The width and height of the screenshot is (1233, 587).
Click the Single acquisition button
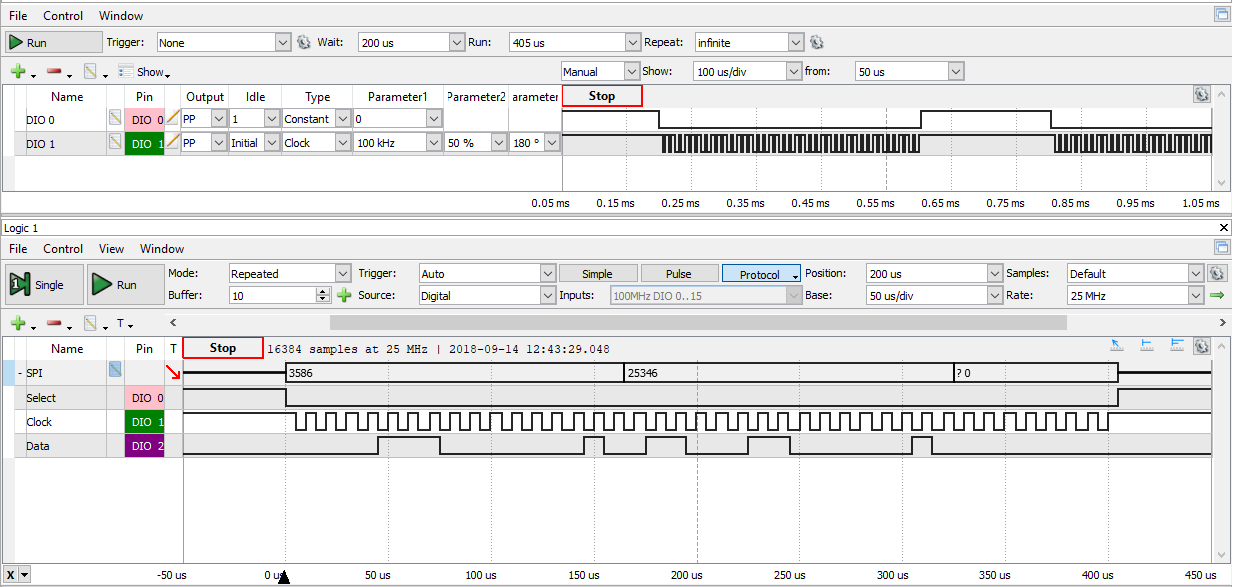44,285
